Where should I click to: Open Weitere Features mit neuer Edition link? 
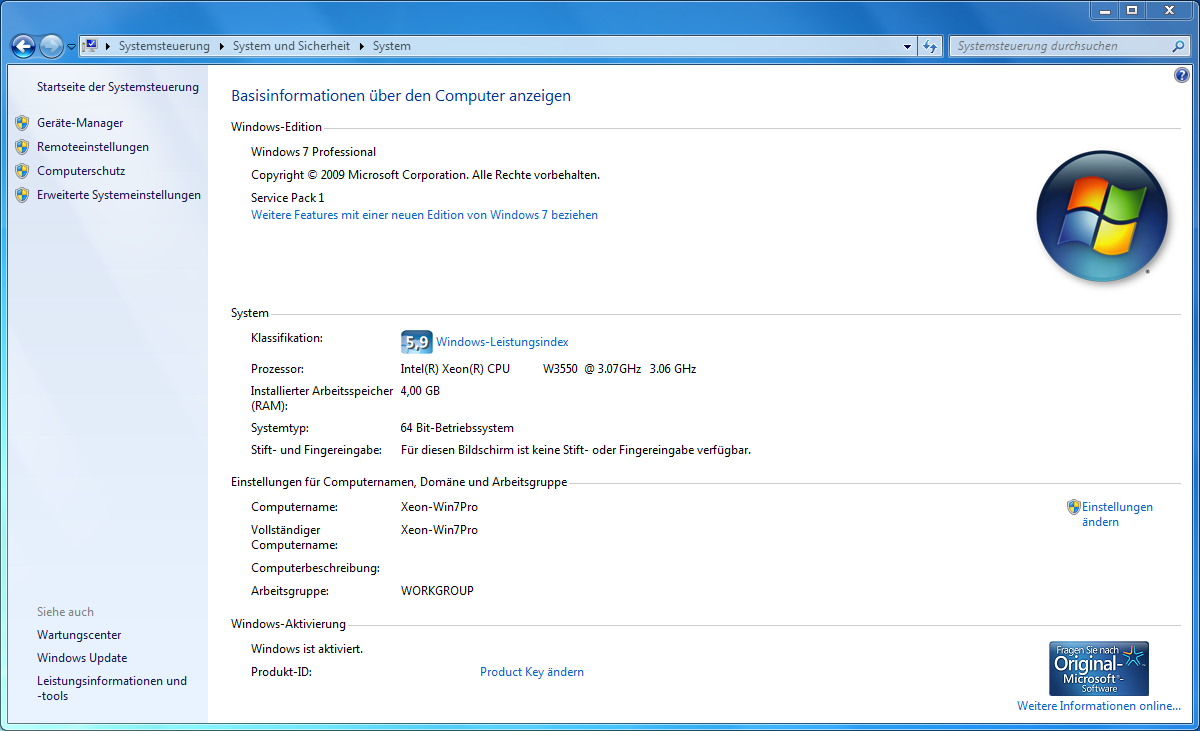click(424, 215)
